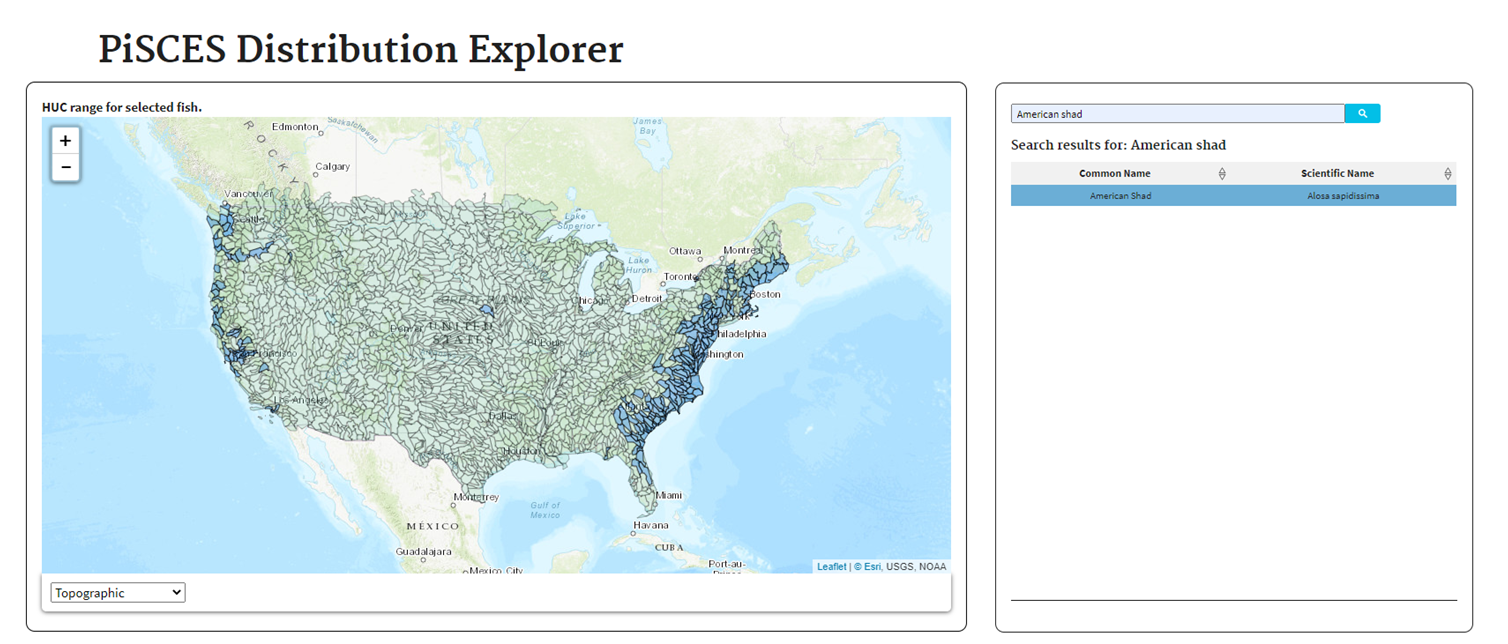The width and height of the screenshot is (1508, 644).
Task: Click the Boston label on the map
Action: point(765,295)
